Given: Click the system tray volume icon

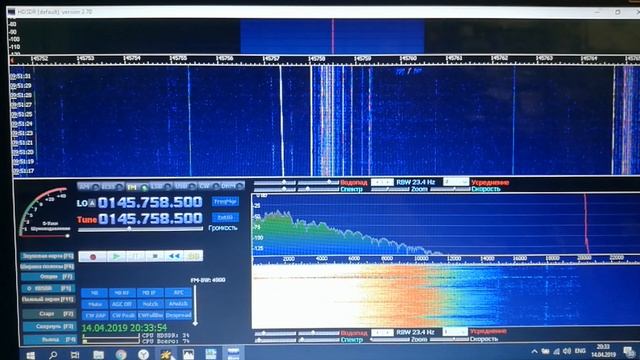Looking at the screenshot, I should click(567, 351).
